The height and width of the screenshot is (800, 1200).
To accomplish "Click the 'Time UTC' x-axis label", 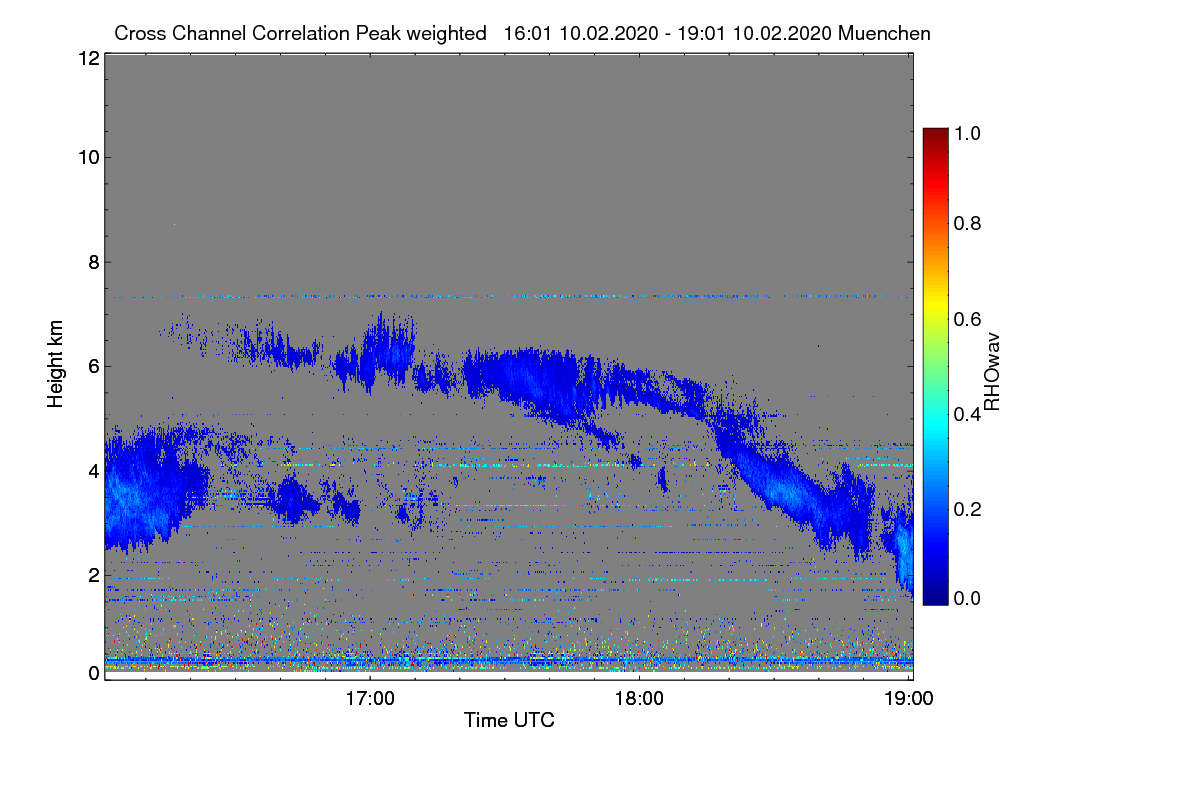I will coord(509,719).
